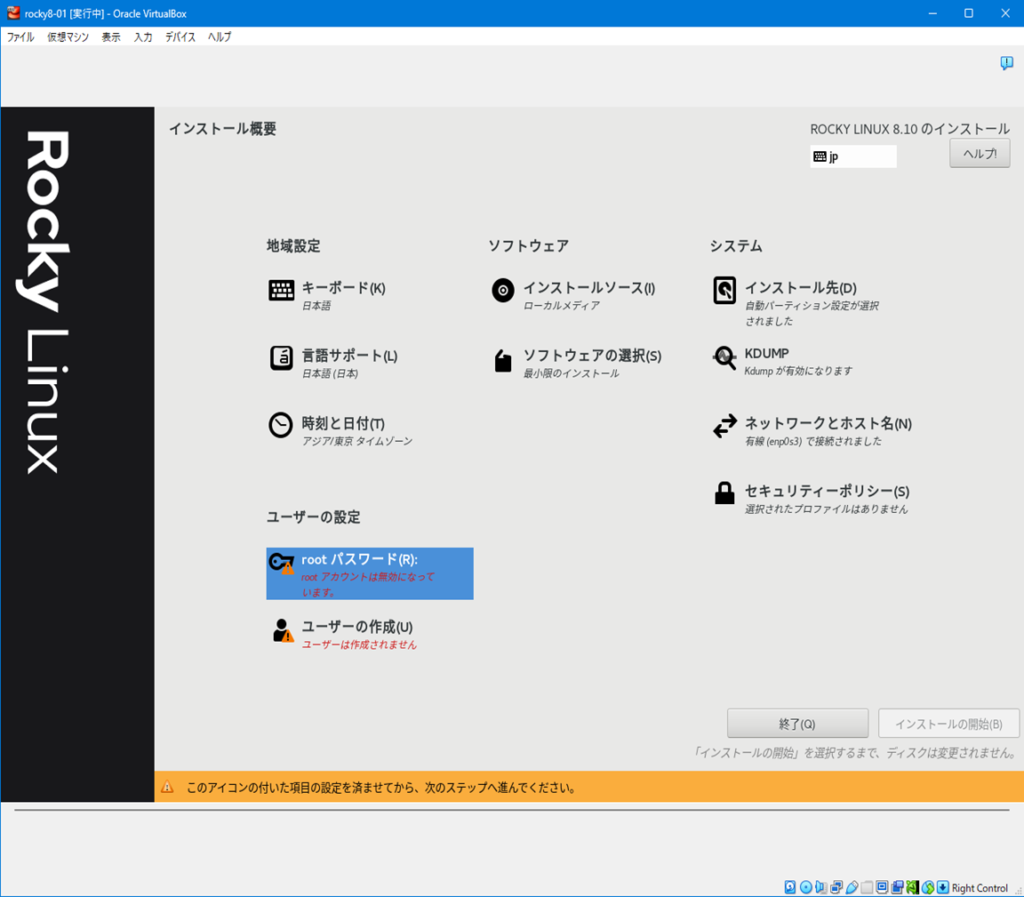
Task: Open ソフトウェアの選択(S) settings
Action: tap(592, 356)
